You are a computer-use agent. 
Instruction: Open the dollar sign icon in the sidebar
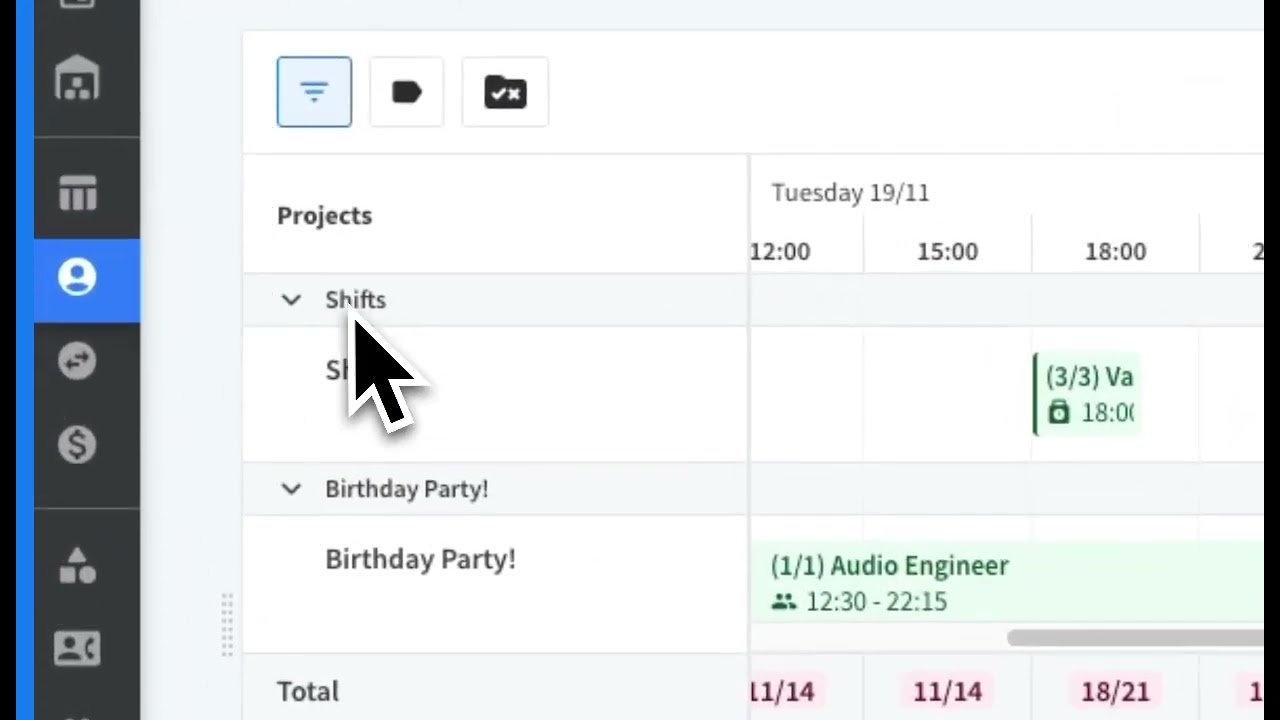77,444
